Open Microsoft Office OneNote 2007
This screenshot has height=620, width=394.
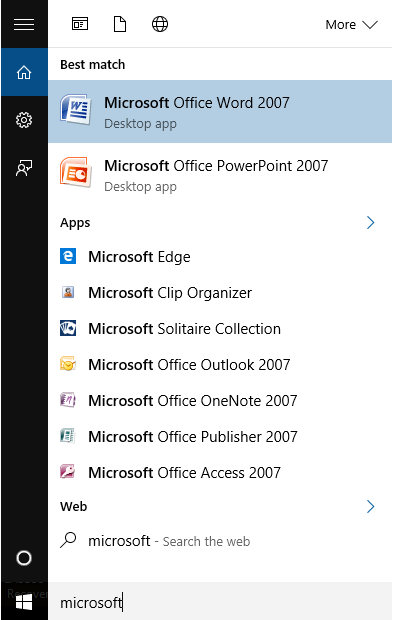[x=220, y=401]
